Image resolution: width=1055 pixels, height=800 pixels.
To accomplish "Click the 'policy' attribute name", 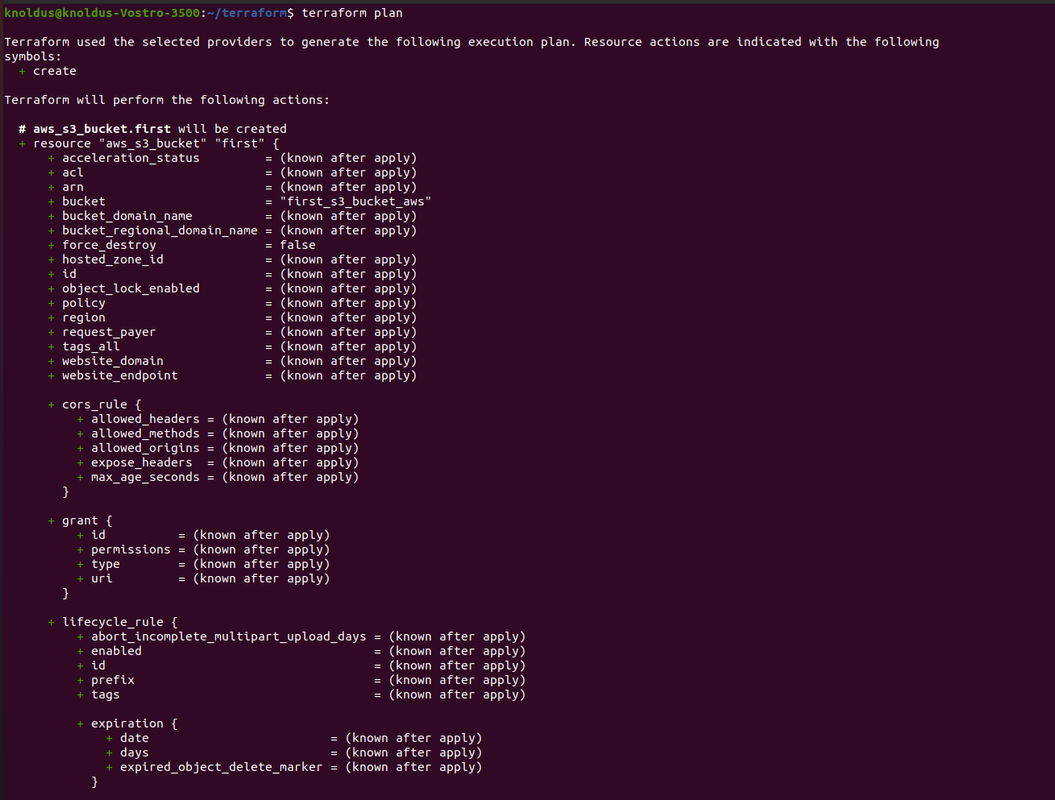I will pos(83,303).
